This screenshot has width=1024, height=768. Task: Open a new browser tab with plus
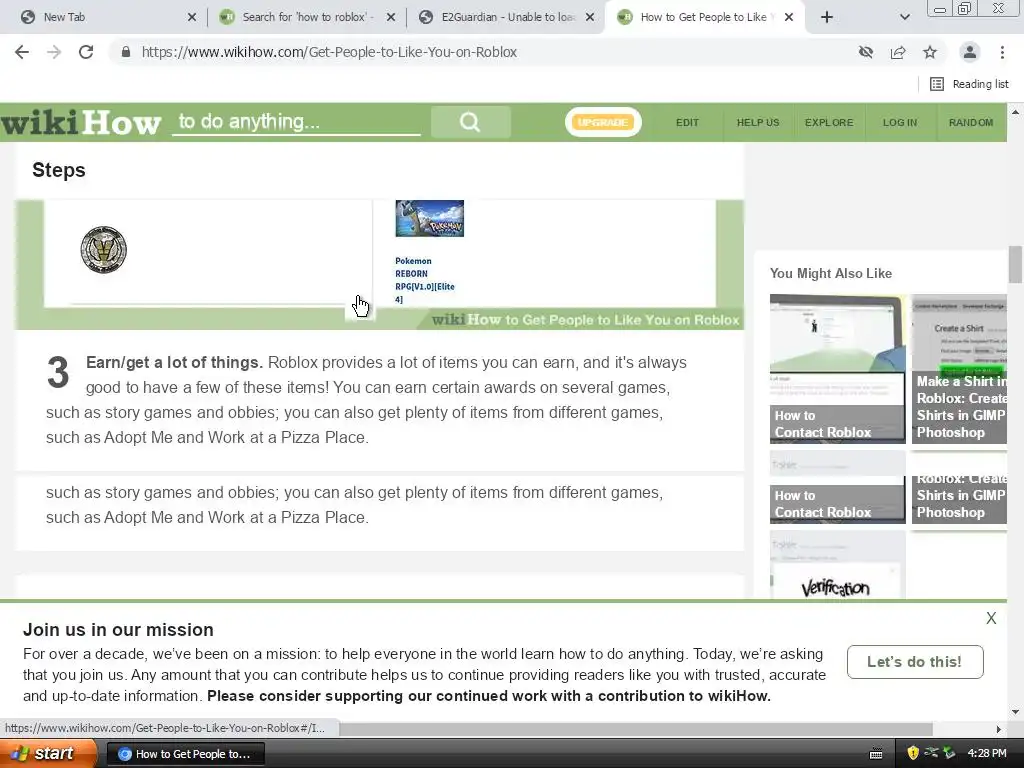tap(827, 17)
